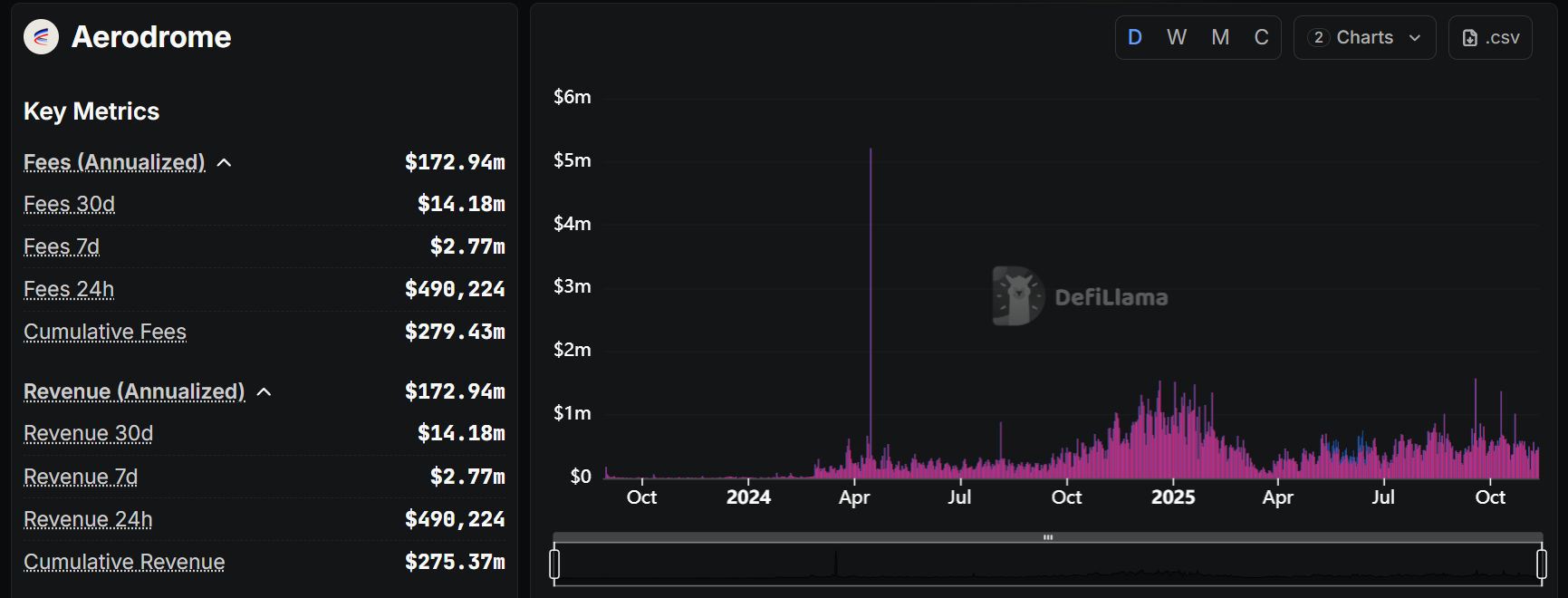Viewport: 1568px width, 598px height.
Task: Collapse Revenue (Annualized) chevron arrow
Action: pyautogui.click(x=265, y=392)
